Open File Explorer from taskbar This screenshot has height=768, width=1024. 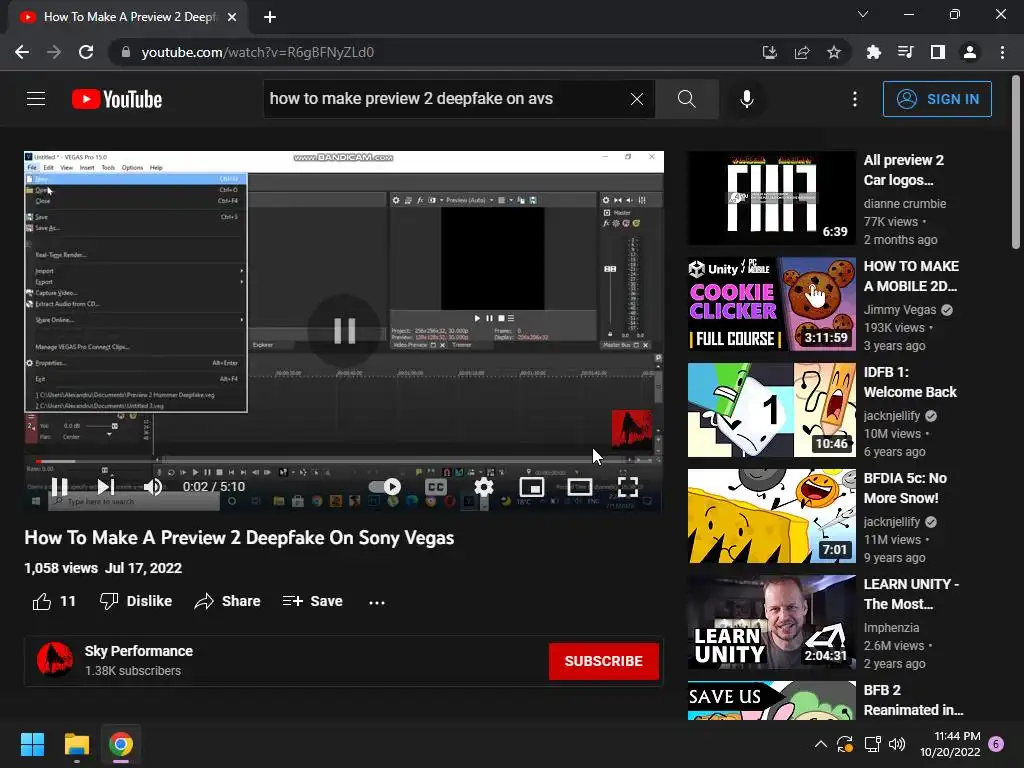pyautogui.click(x=76, y=744)
